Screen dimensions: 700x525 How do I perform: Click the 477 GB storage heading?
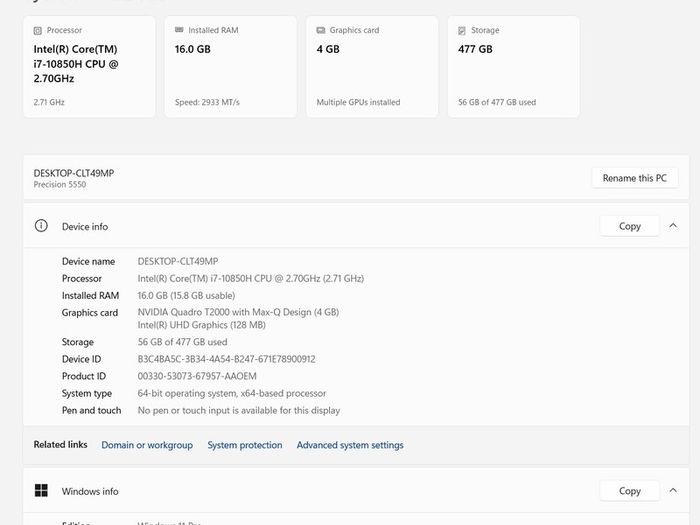pyautogui.click(x=475, y=49)
